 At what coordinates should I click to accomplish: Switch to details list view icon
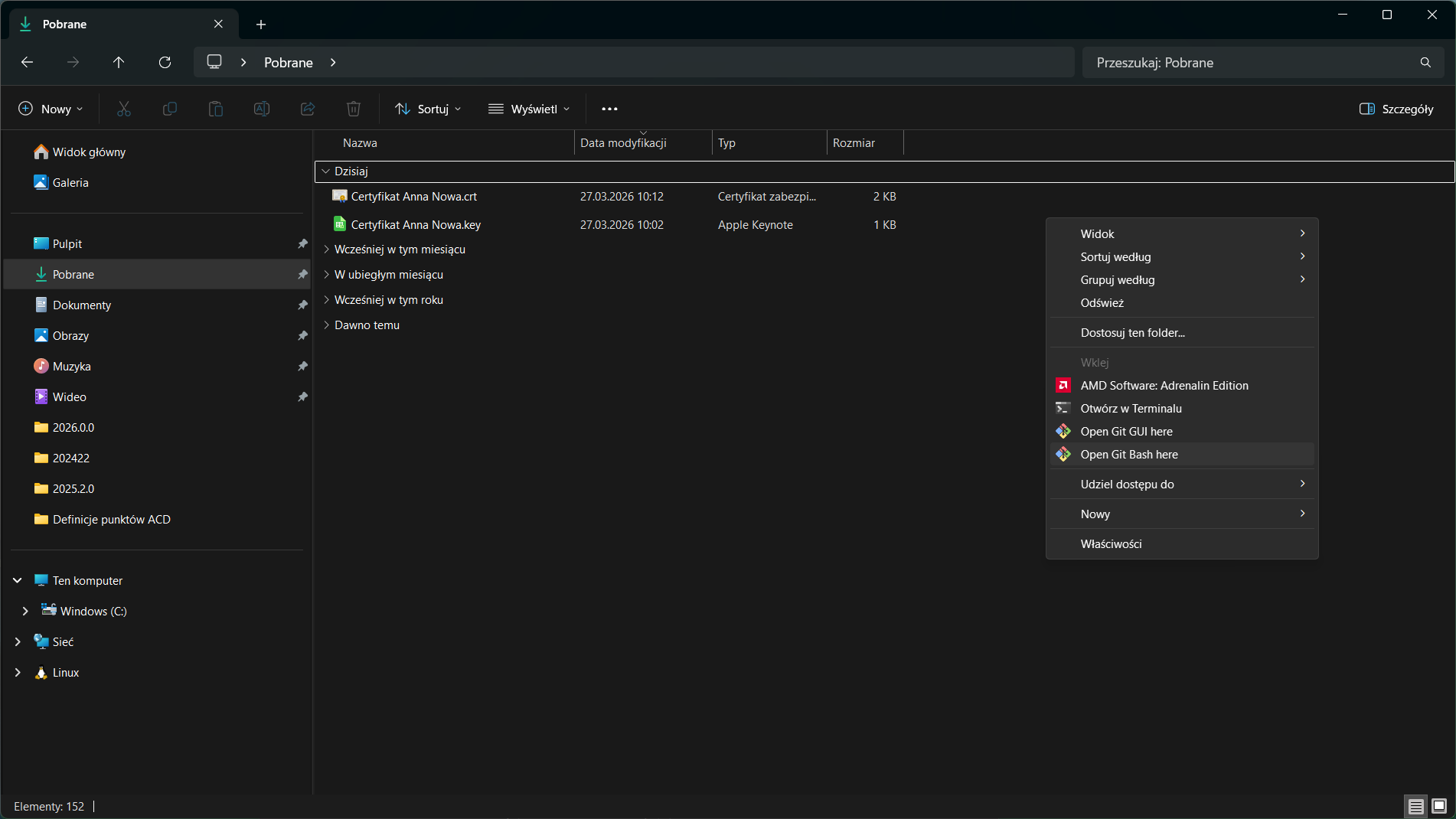pos(1416,806)
